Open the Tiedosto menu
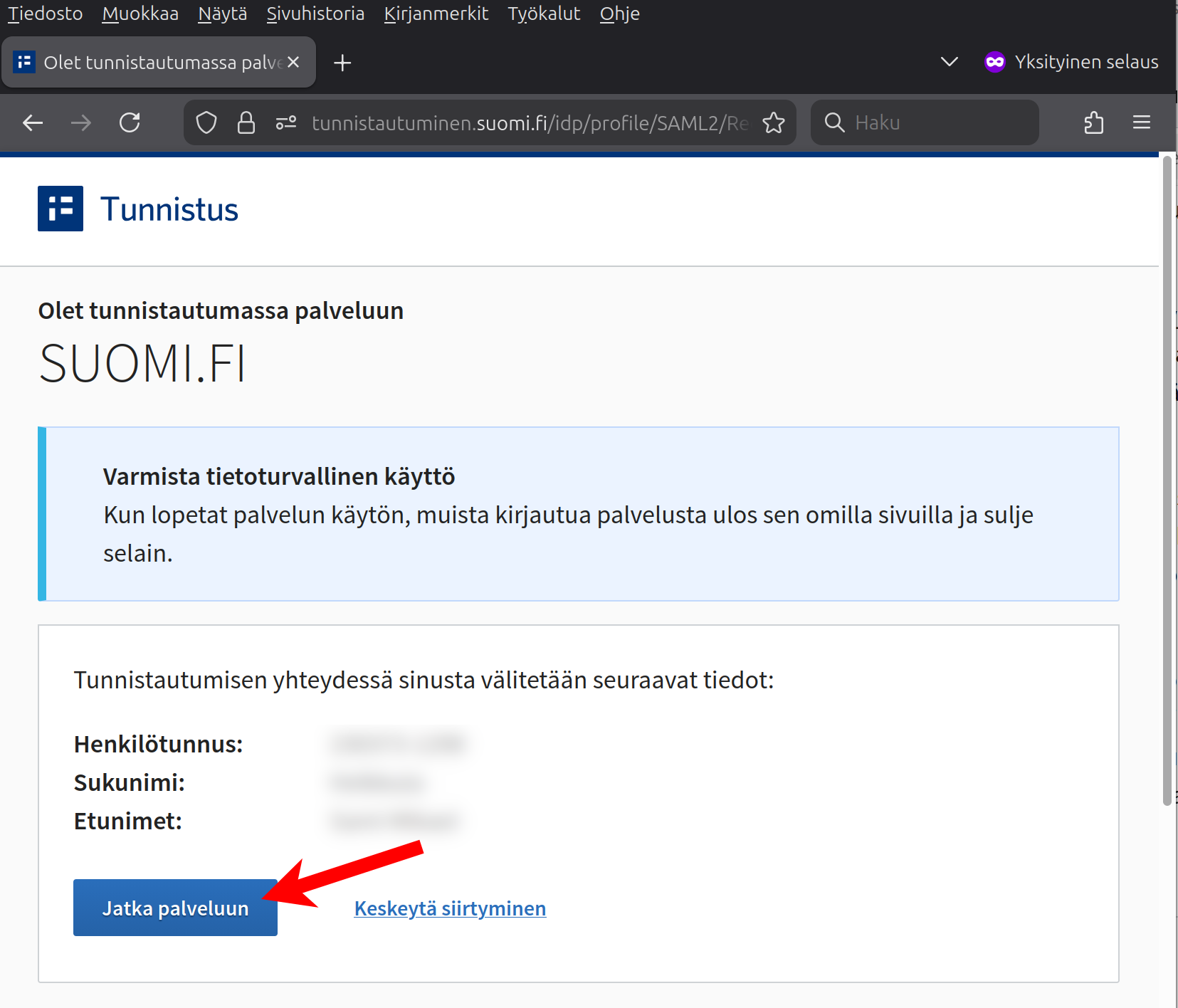The height and width of the screenshot is (1008, 1178). point(46,14)
